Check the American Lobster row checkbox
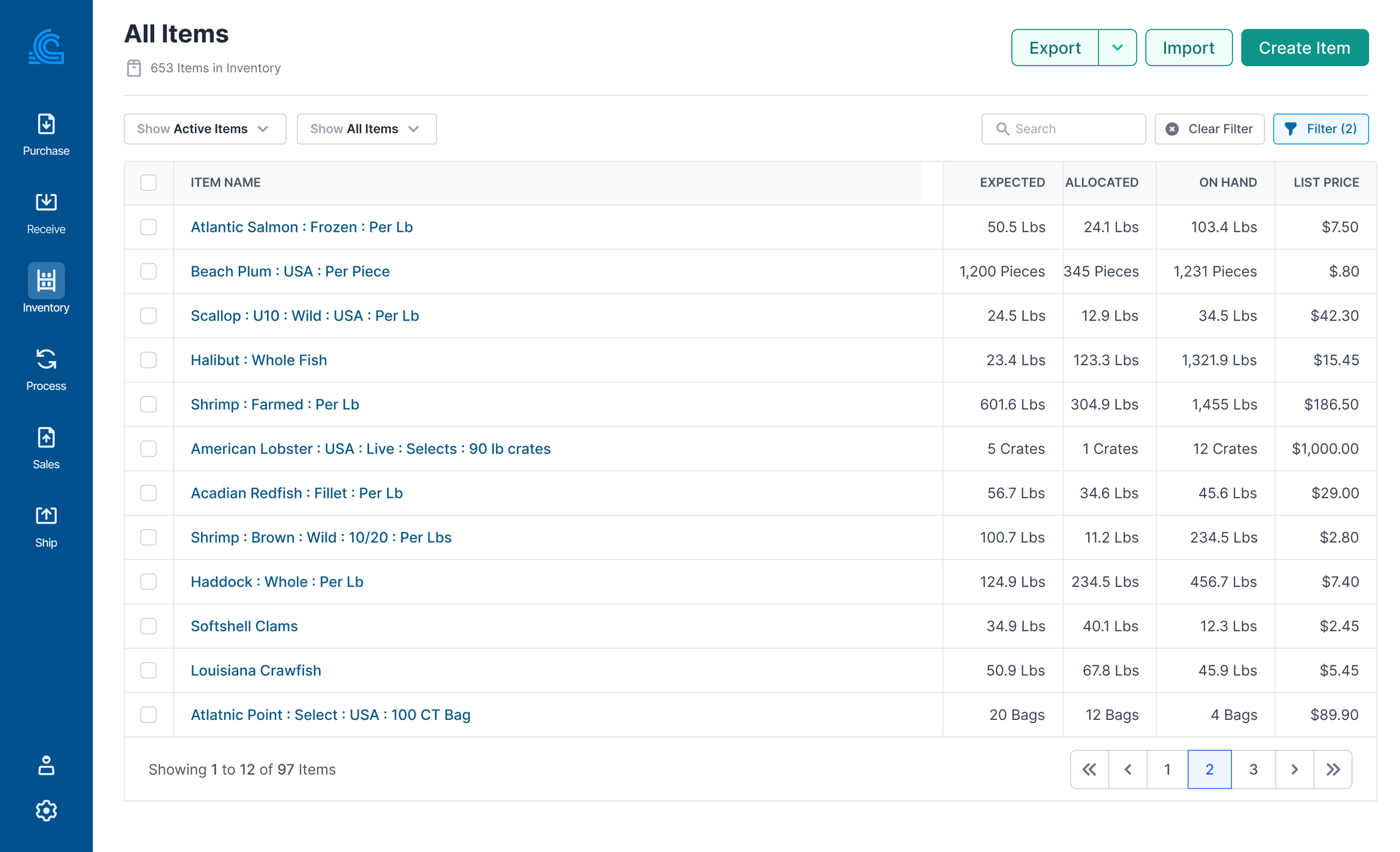This screenshot has height=852, width=1400. click(x=148, y=449)
